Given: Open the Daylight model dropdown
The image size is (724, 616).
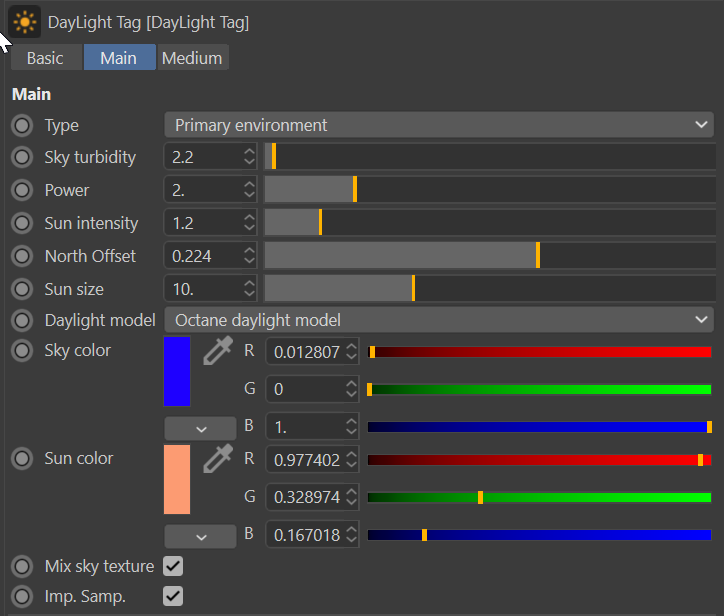Looking at the screenshot, I should 438,320.
